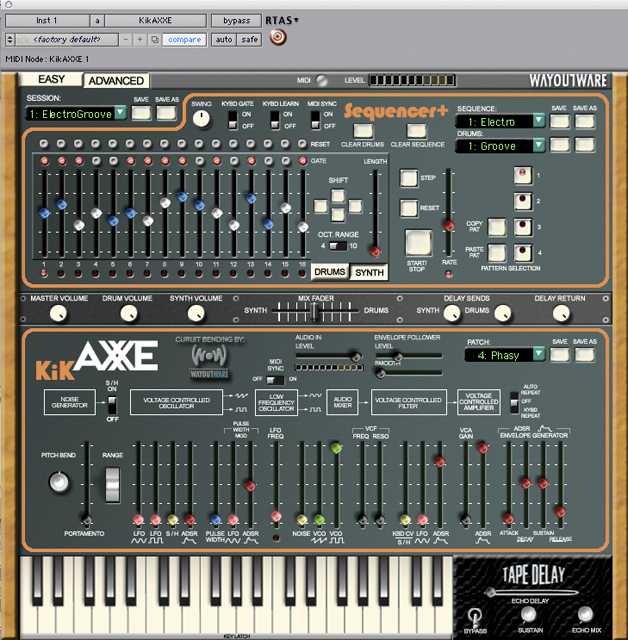Click the bypass button
This screenshot has width=628, height=640.
click(236, 20)
